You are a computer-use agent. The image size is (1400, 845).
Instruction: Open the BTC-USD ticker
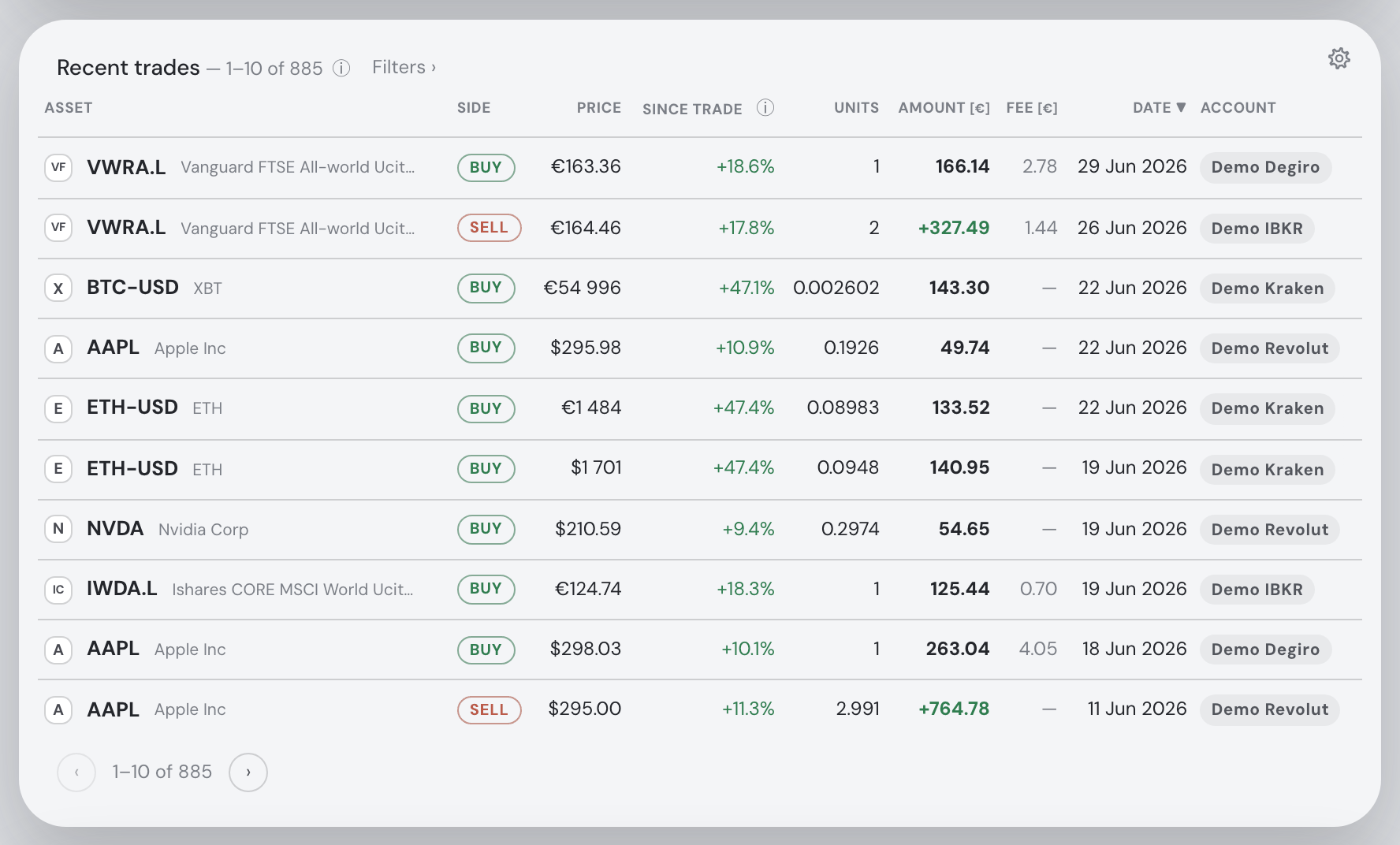pos(132,288)
